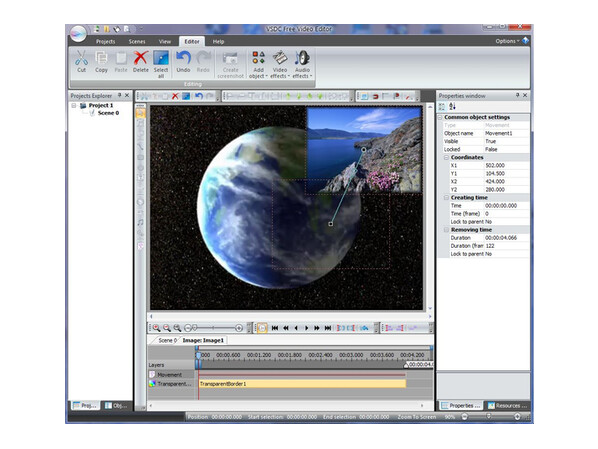Click the TransparentBorder1 clip on timeline
Screen dimensions: 598x449
pos(302,384)
